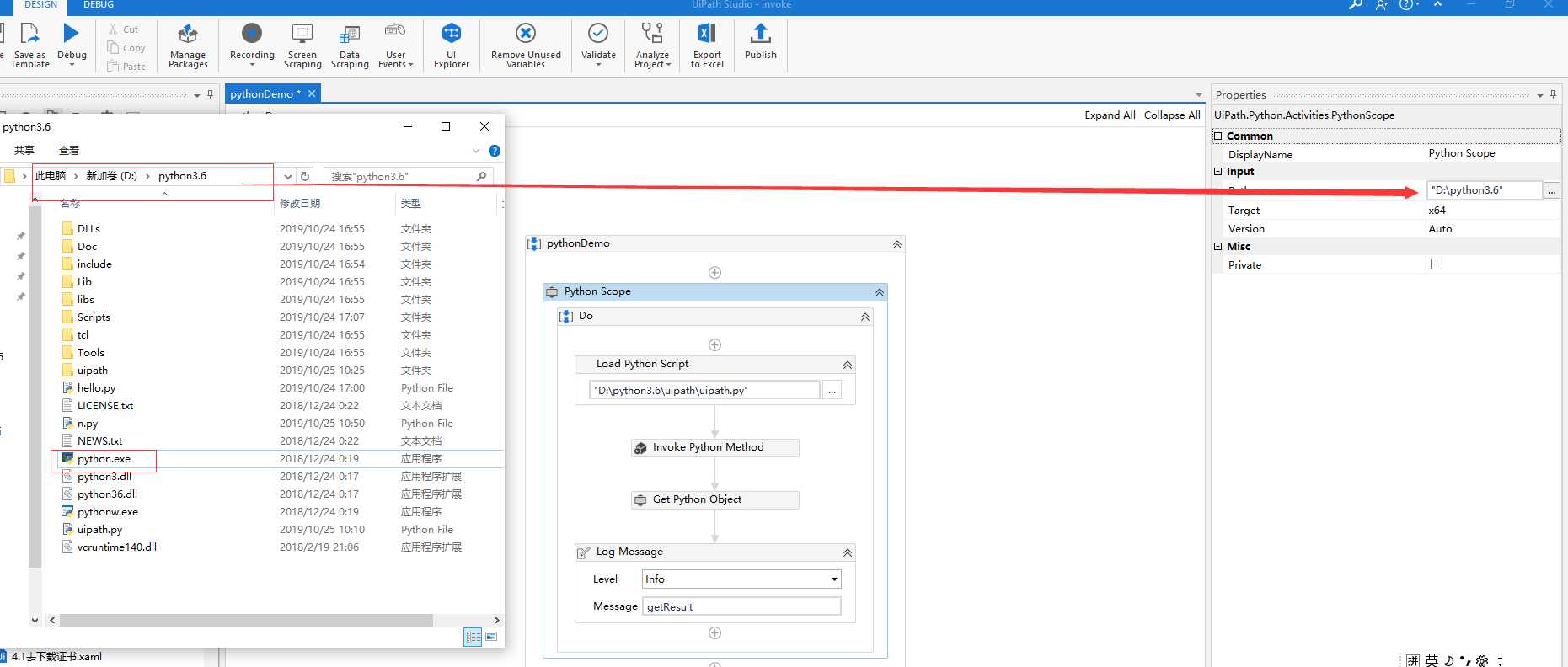1568x667 pixels.
Task: Collapse the Input property section
Action: (1217, 171)
